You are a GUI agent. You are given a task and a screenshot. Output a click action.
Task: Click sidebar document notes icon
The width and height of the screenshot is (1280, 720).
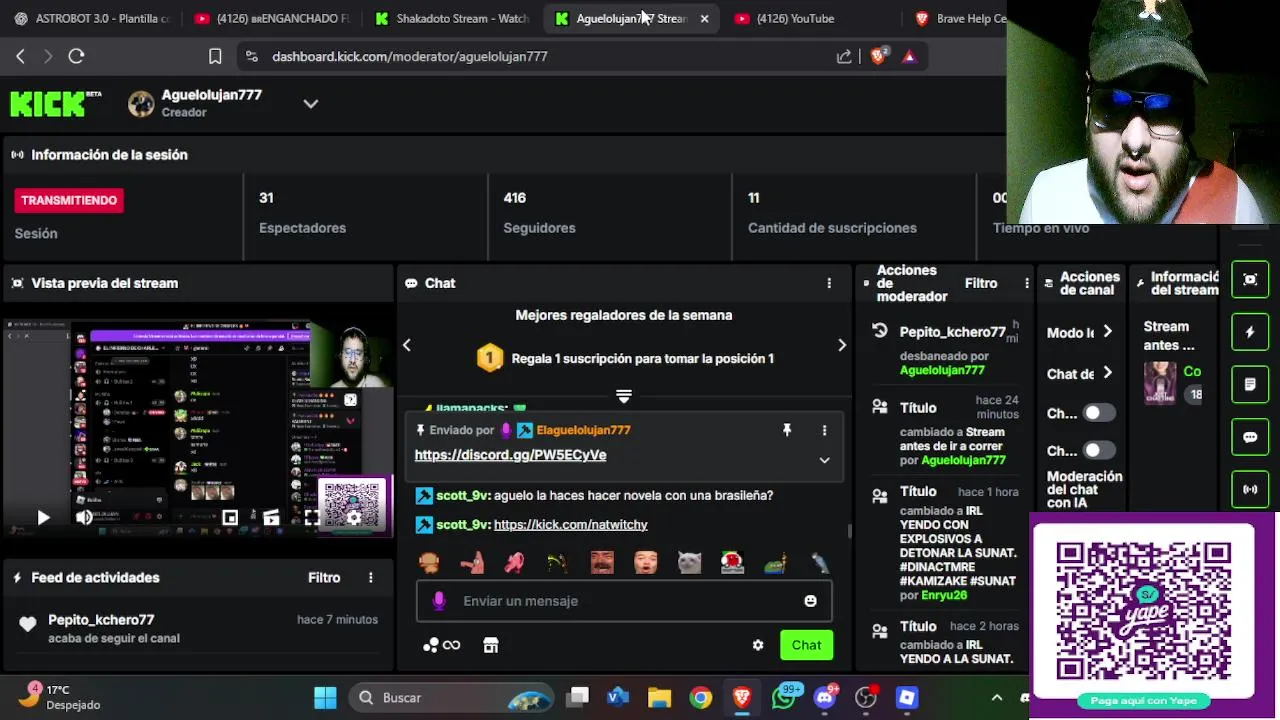coord(1250,384)
